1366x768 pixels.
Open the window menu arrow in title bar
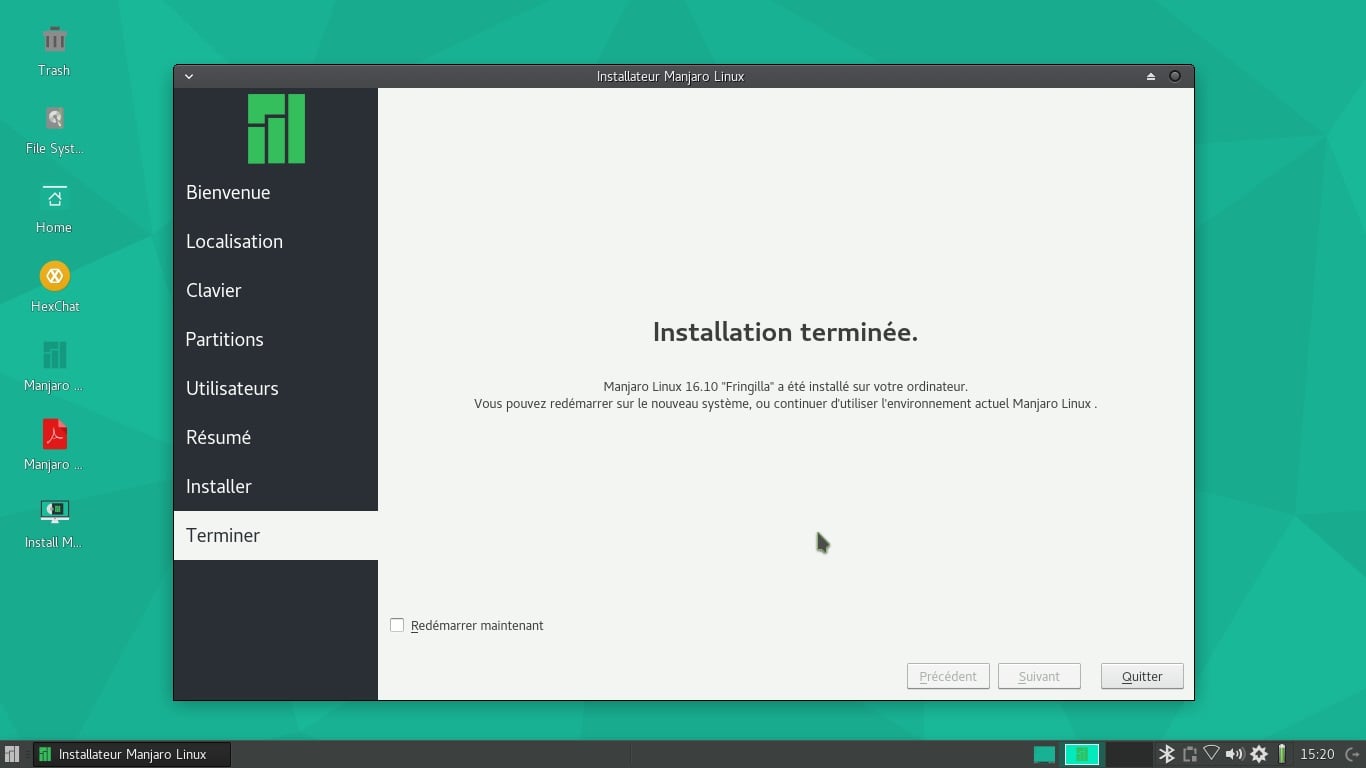click(x=188, y=76)
